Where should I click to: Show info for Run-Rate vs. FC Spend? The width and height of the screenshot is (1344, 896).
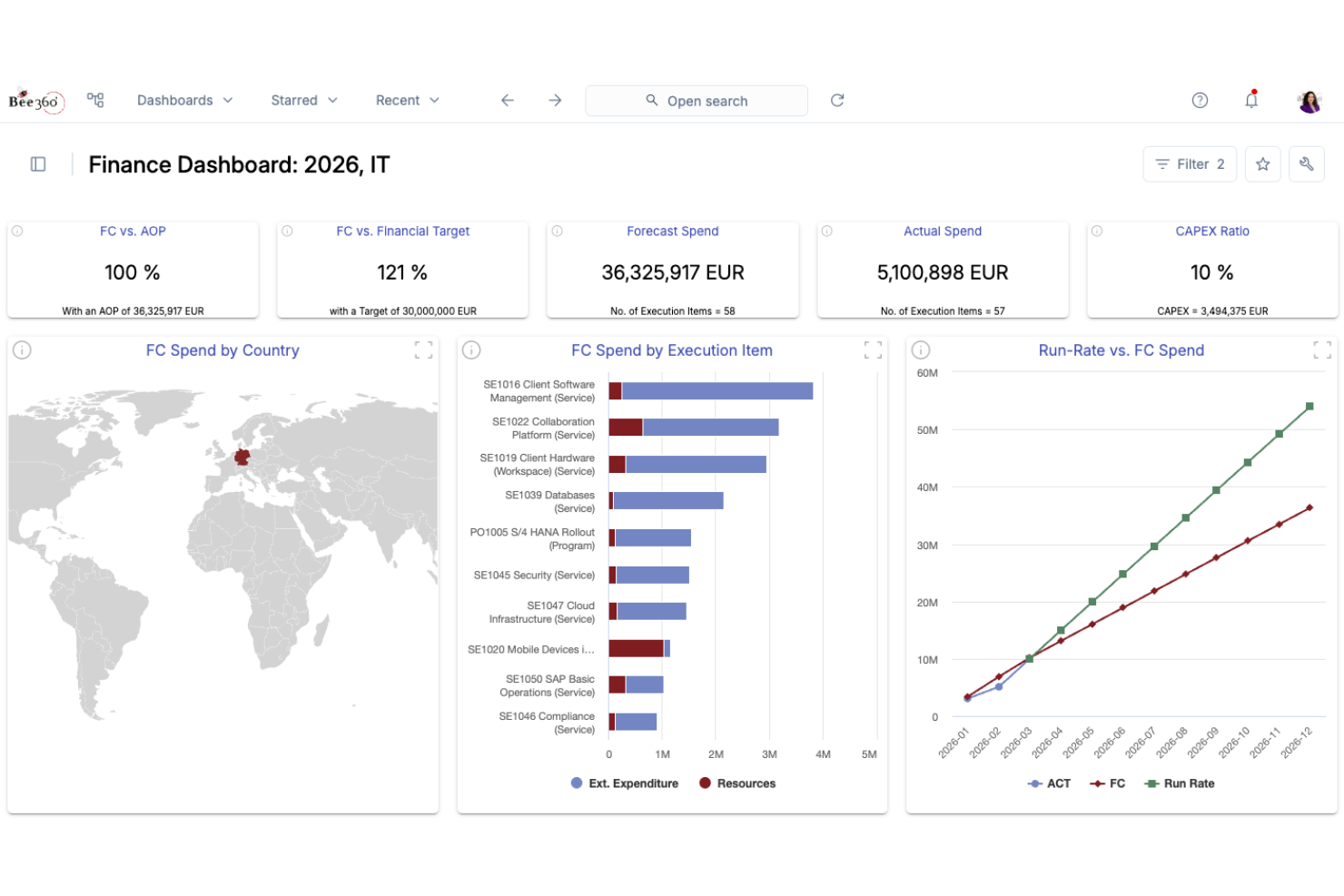coord(920,350)
